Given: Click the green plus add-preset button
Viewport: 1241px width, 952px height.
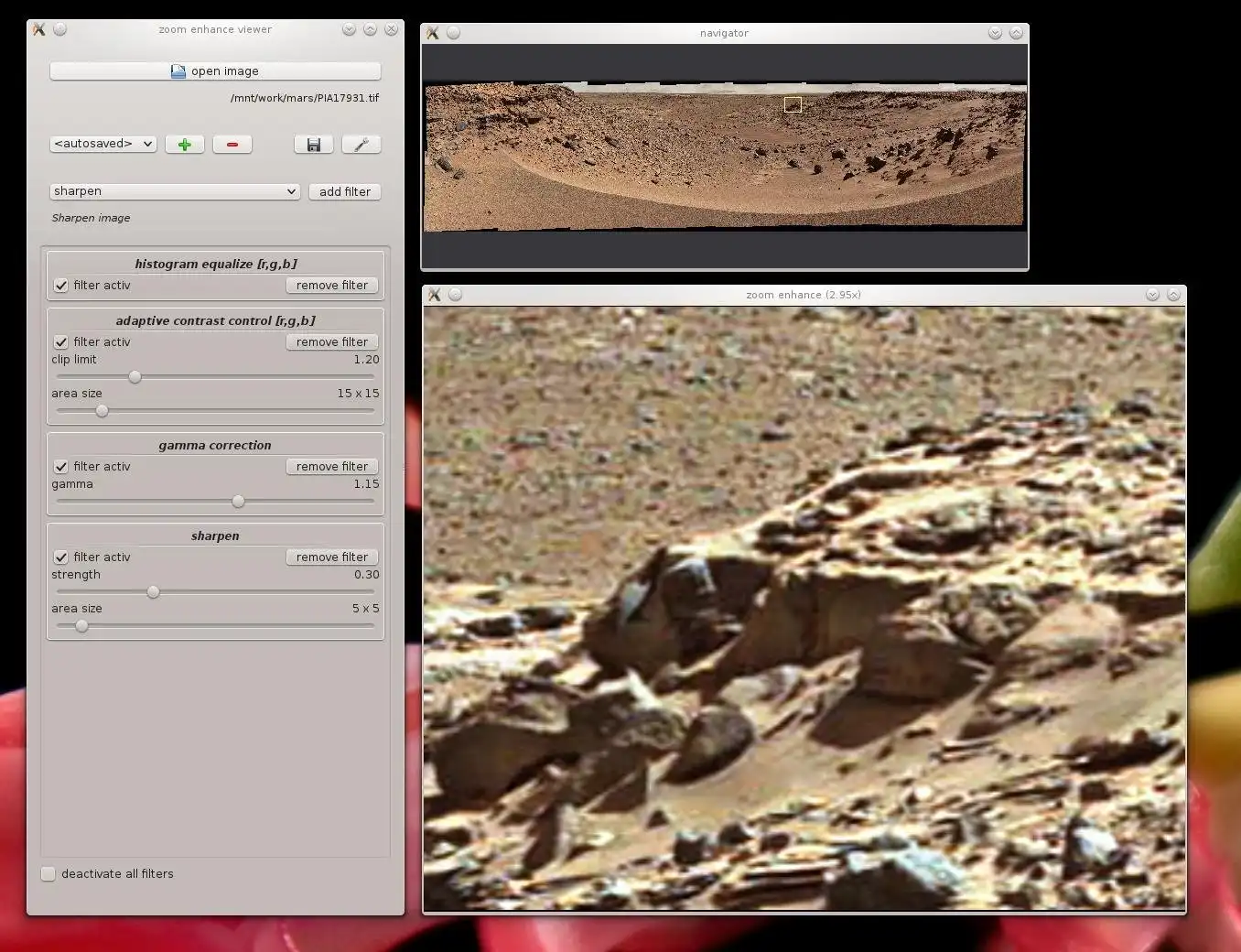Looking at the screenshot, I should point(185,145).
